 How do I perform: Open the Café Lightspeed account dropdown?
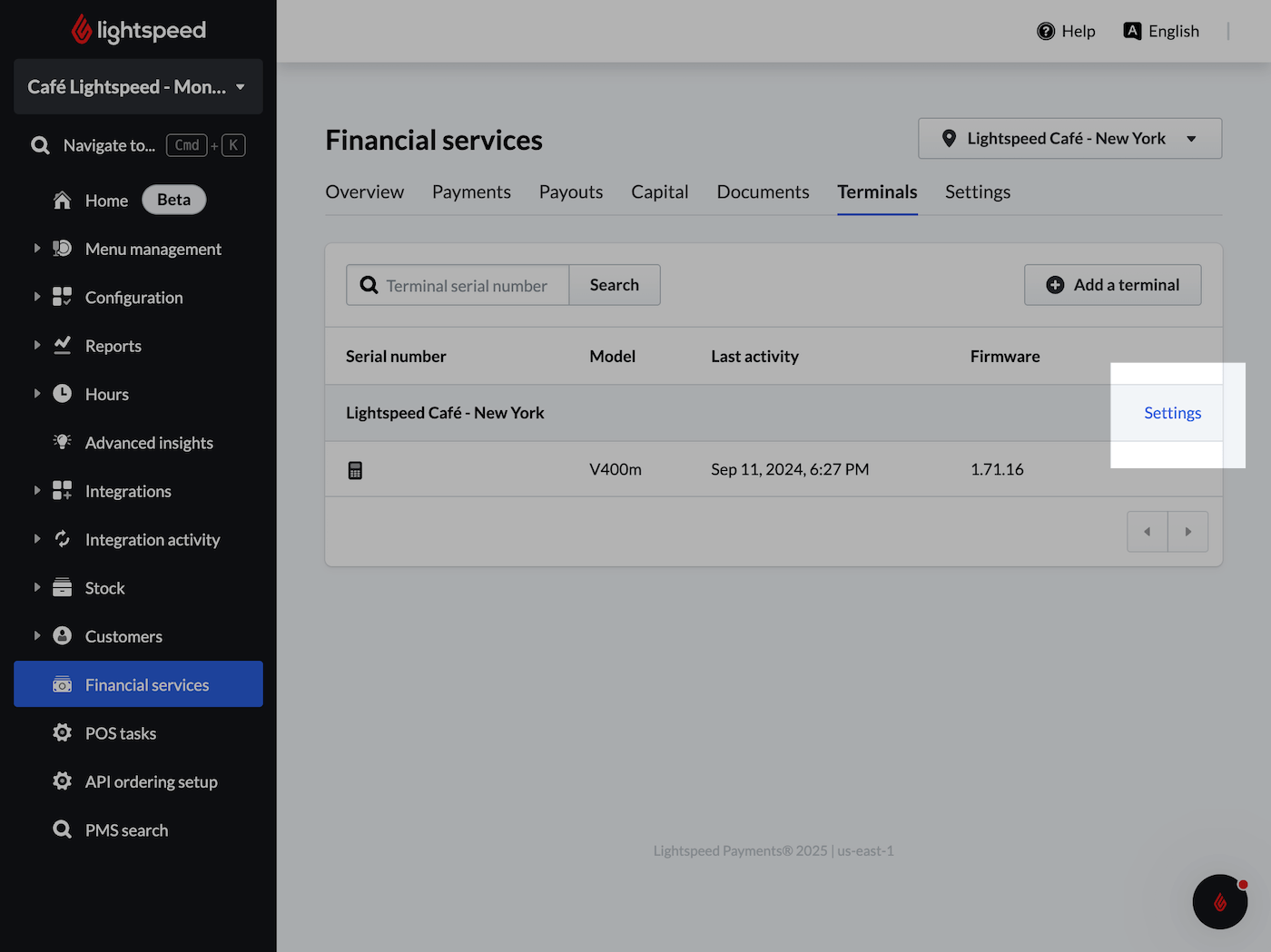click(138, 87)
